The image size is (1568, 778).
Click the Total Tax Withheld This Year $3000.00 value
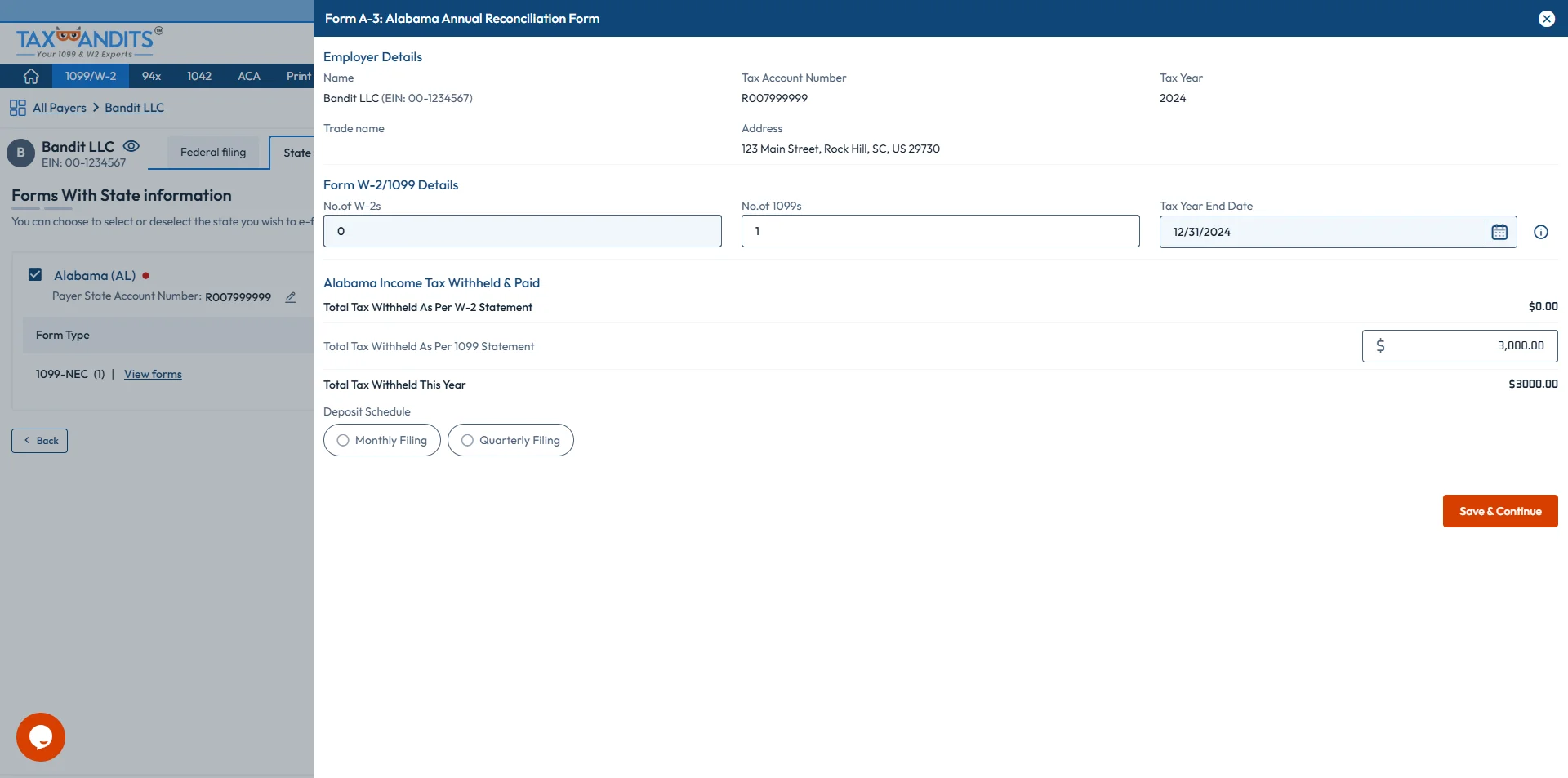(x=1533, y=384)
